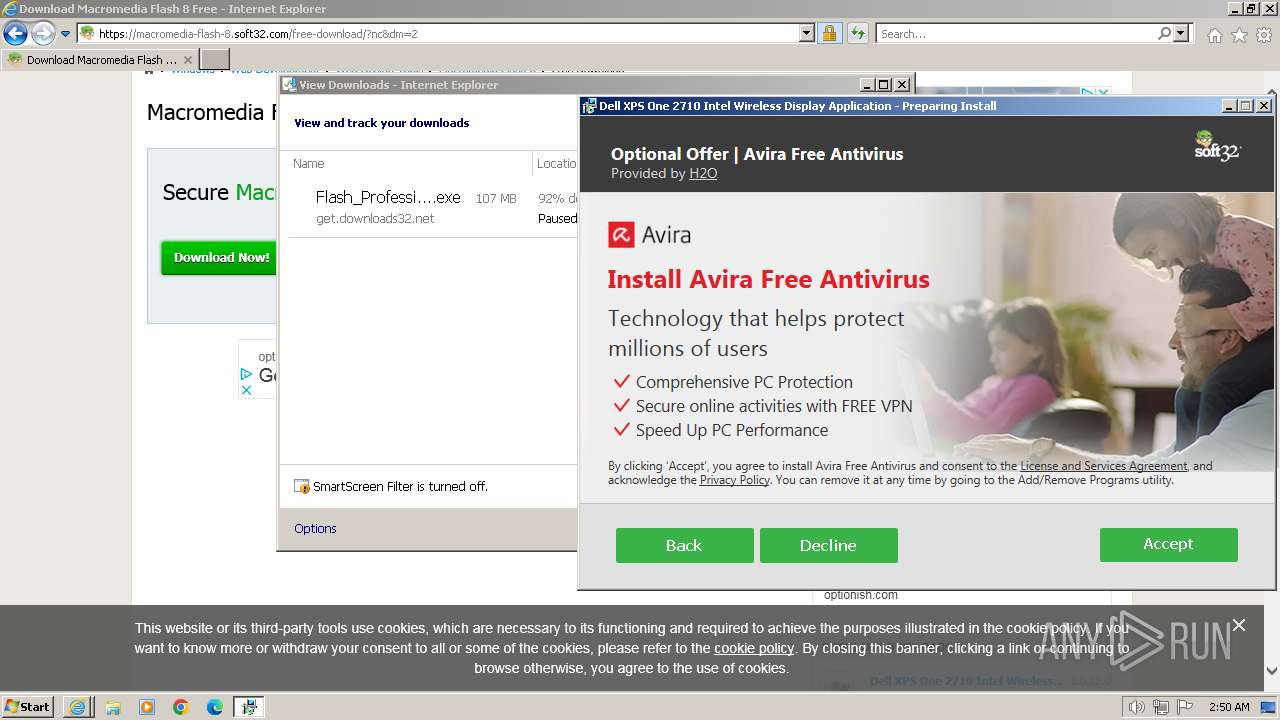Open the Tools gear icon

coord(1264,35)
